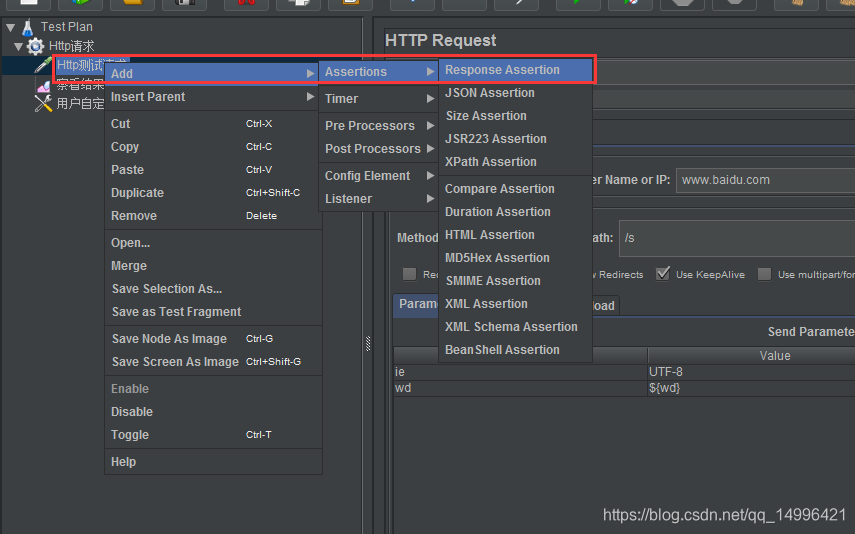Choose Save Selection As... menu entry
The height and width of the screenshot is (534, 855).
tap(212, 289)
